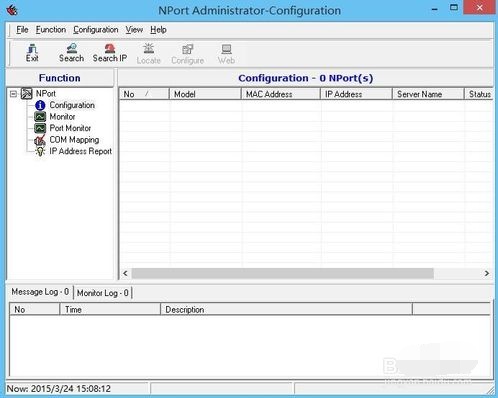Click the NPort root node icon

pyautogui.click(x=27, y=94)
